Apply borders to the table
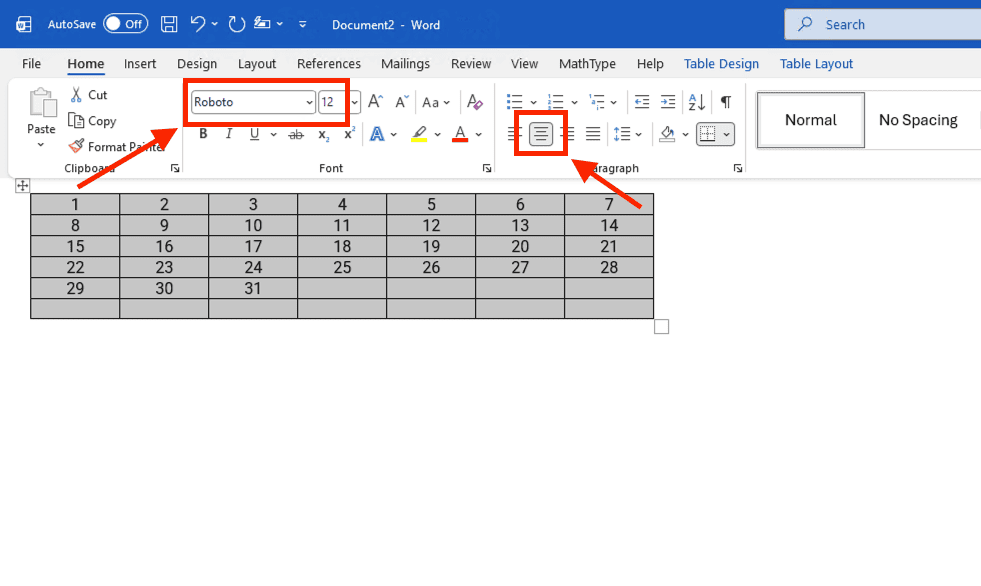Viewport: 981px width, 586px height. tap(708, 134)
